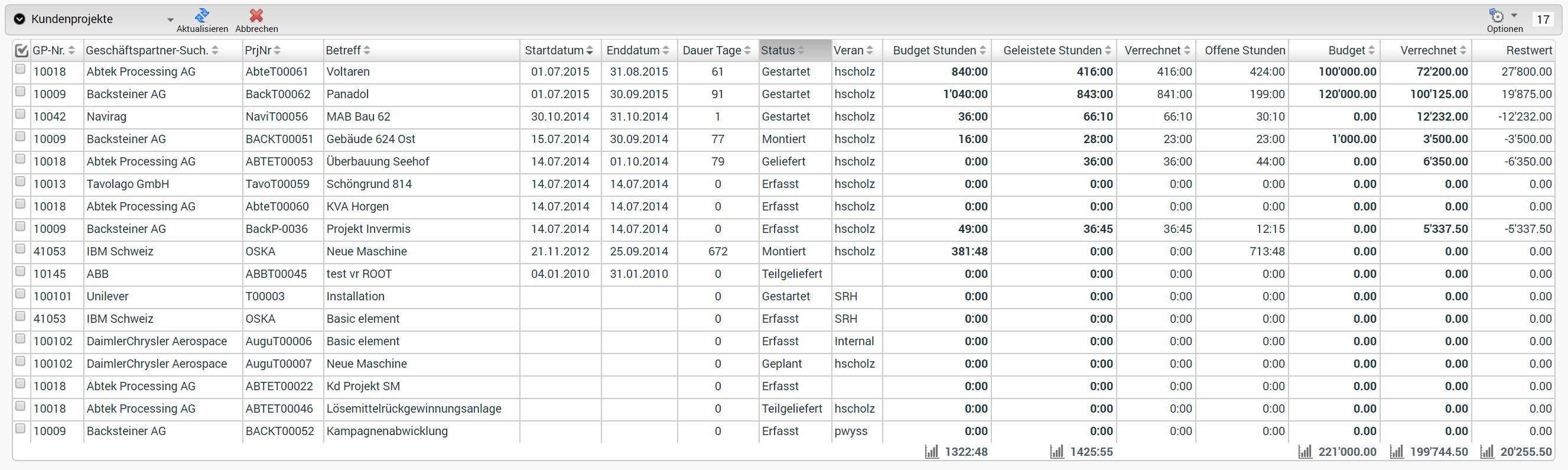Sort by Enddatum column
The width and height of the screenshot is (1568, 470).
(x=665, y=50)
